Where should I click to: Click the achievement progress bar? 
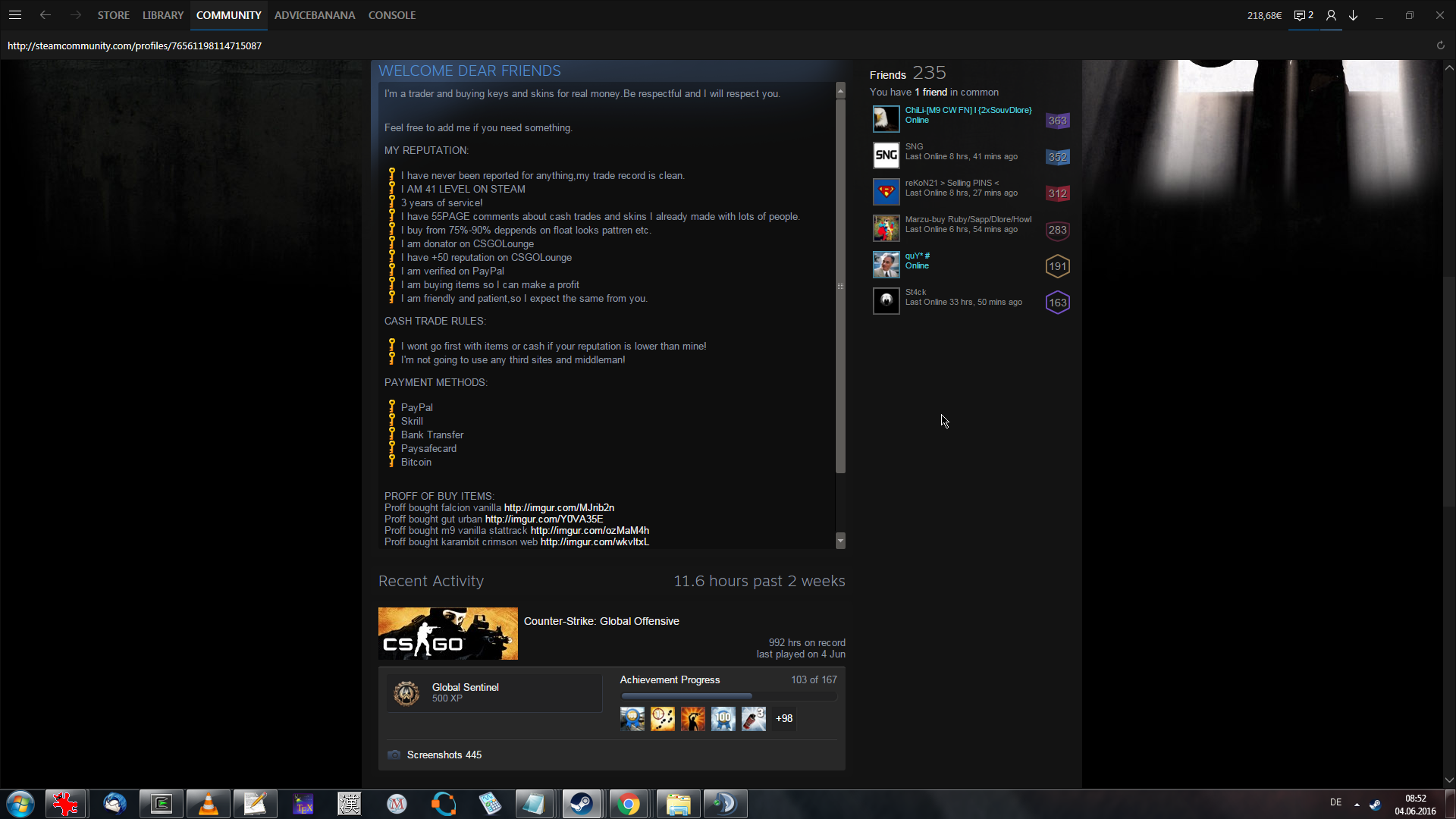(728, 695)
